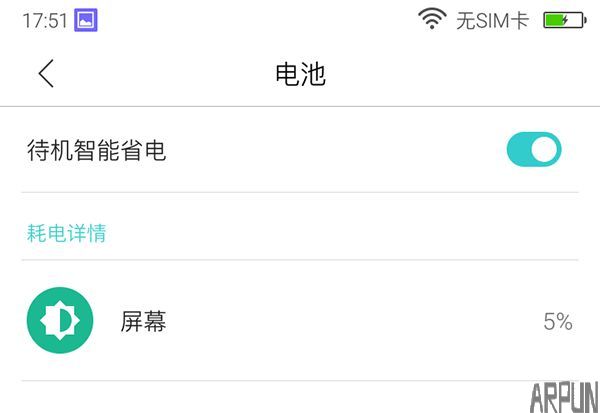Tap the white knob of the power-saving switch
This screenshot has height=413, width=600.
tap(545, 150)
